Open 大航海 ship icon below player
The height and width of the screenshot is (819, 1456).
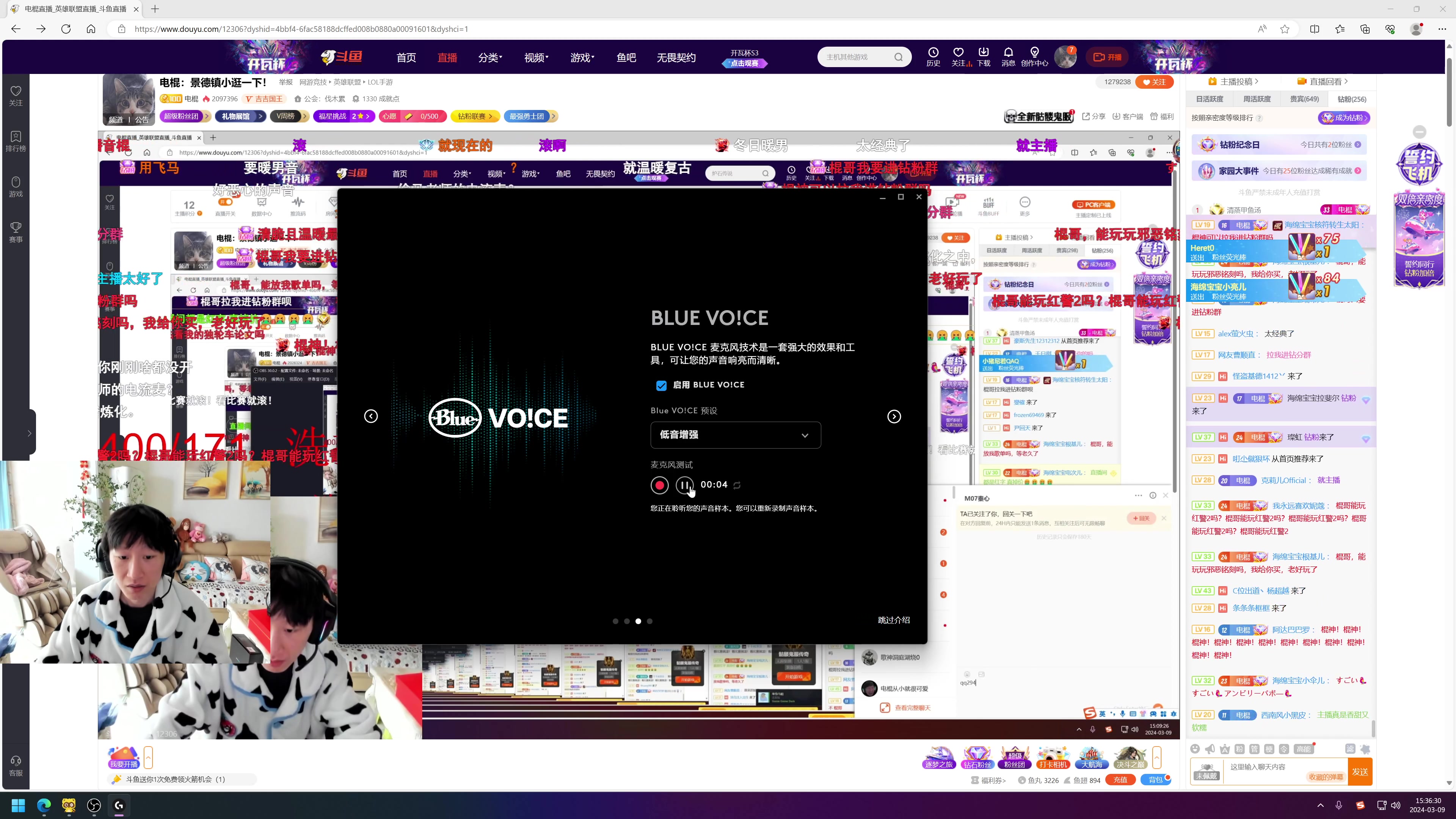[x=1092, y=758]
